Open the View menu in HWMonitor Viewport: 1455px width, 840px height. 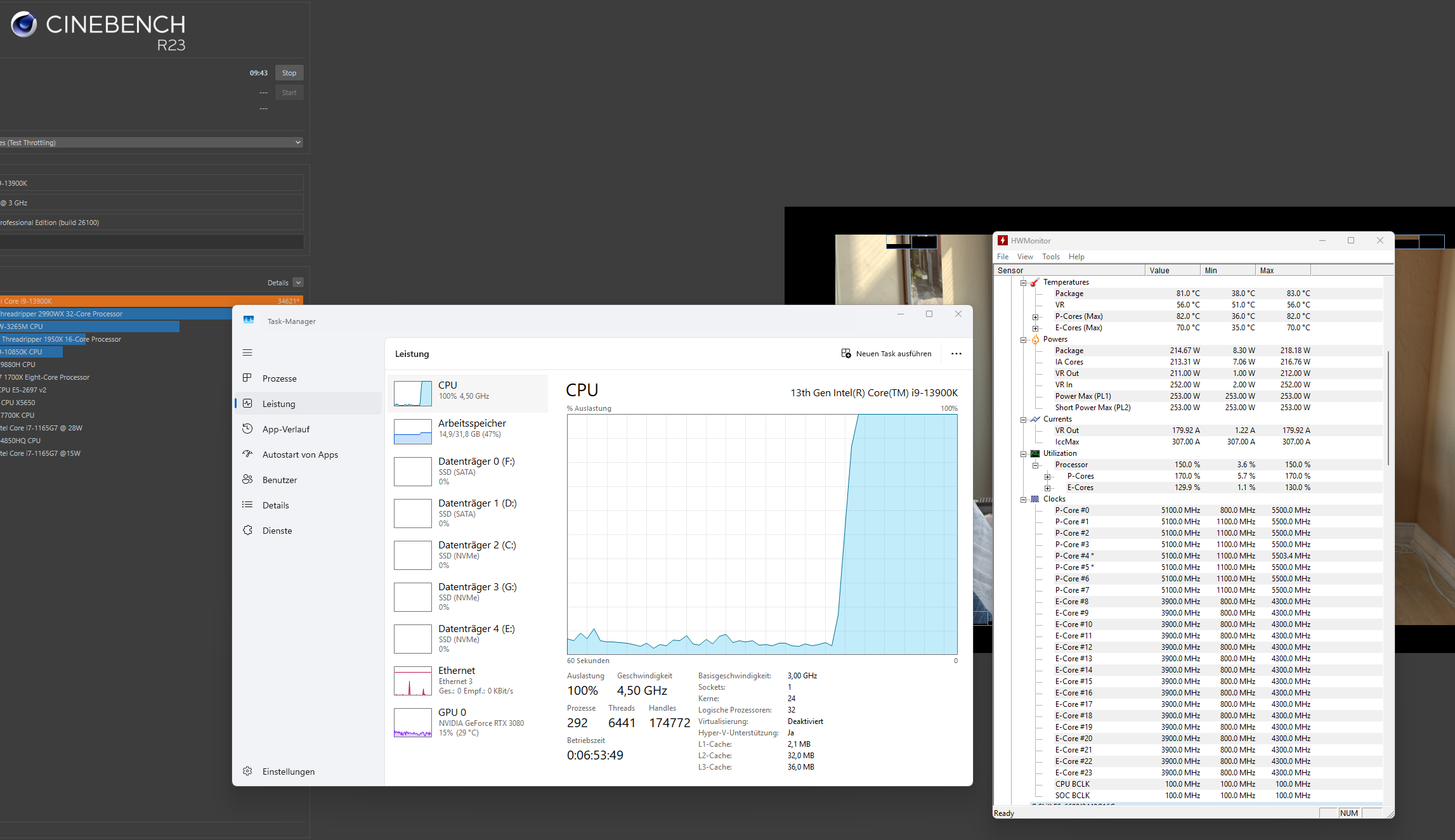[x=1024, y=257]
